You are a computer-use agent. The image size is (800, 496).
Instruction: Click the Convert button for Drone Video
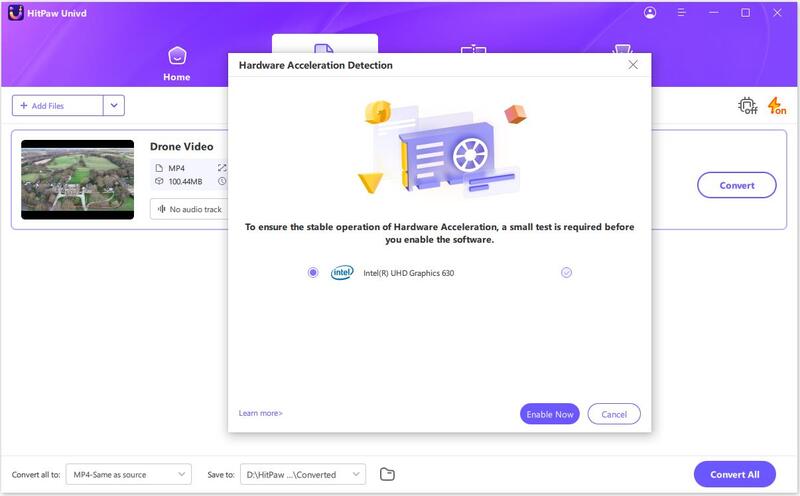[736, 185]
